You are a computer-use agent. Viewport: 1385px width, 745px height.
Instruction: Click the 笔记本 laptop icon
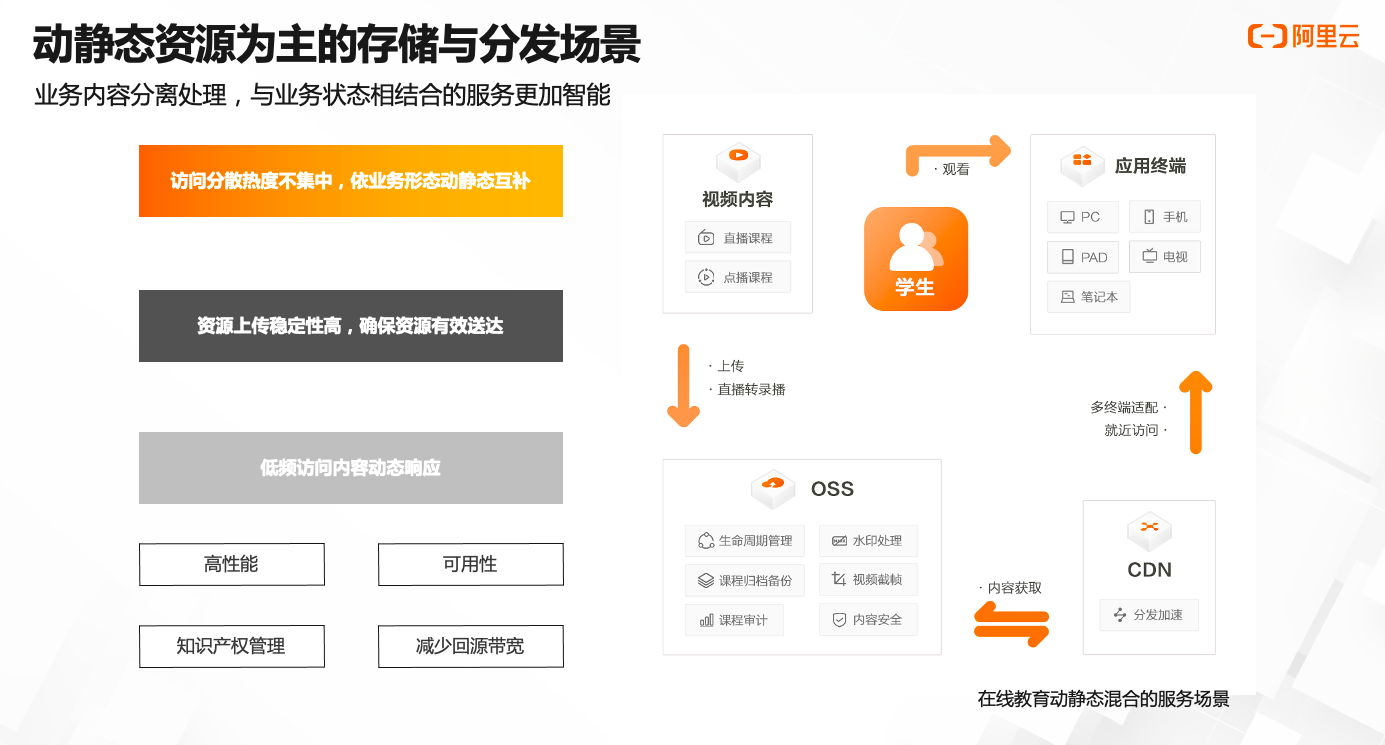point(1067,297)
